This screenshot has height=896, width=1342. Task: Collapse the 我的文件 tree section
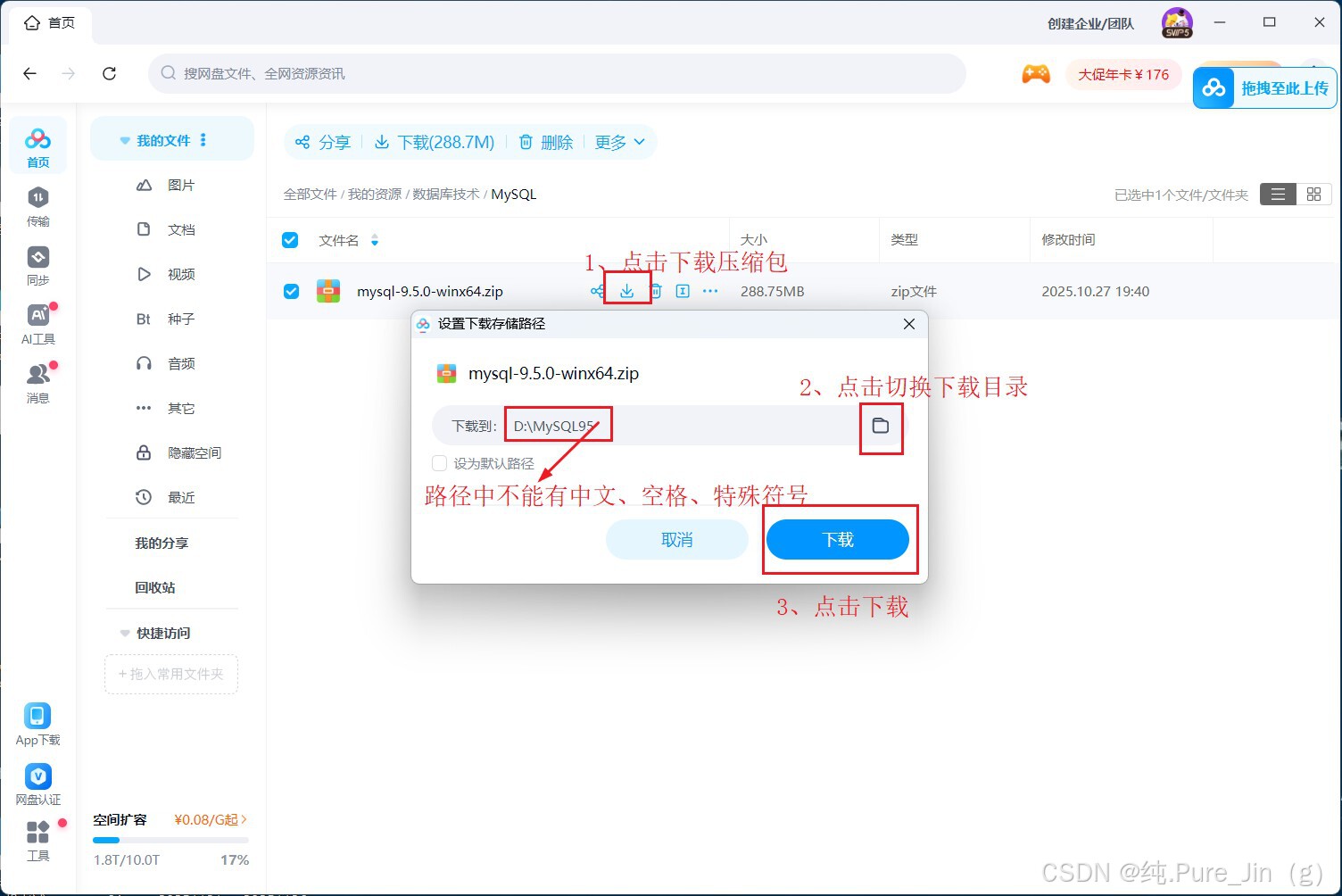[123, 140]
